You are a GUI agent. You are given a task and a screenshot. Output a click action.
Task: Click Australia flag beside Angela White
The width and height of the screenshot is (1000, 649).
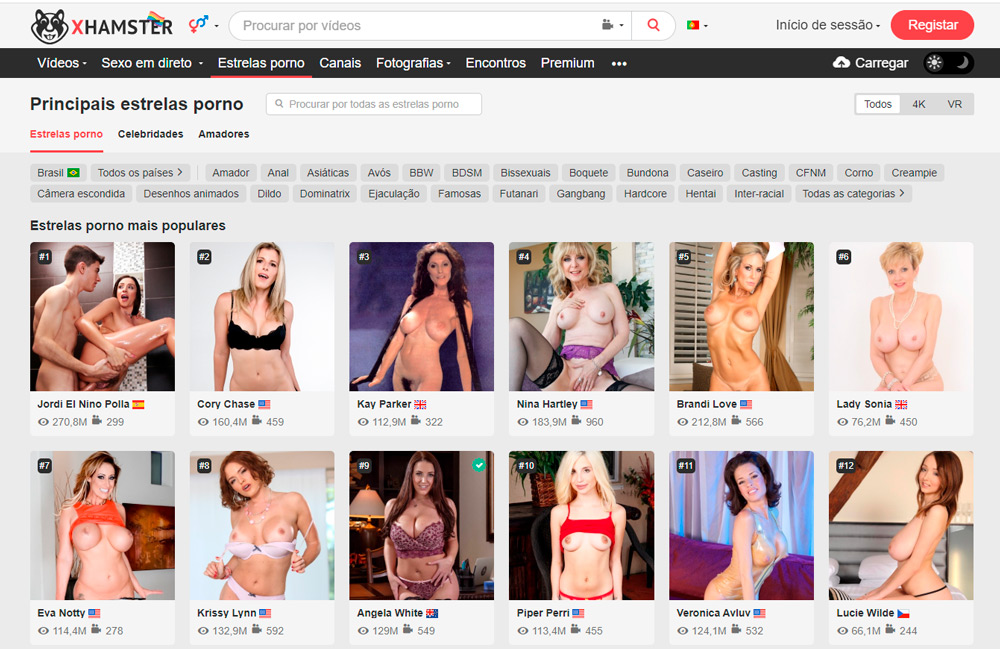click(432, 613)
